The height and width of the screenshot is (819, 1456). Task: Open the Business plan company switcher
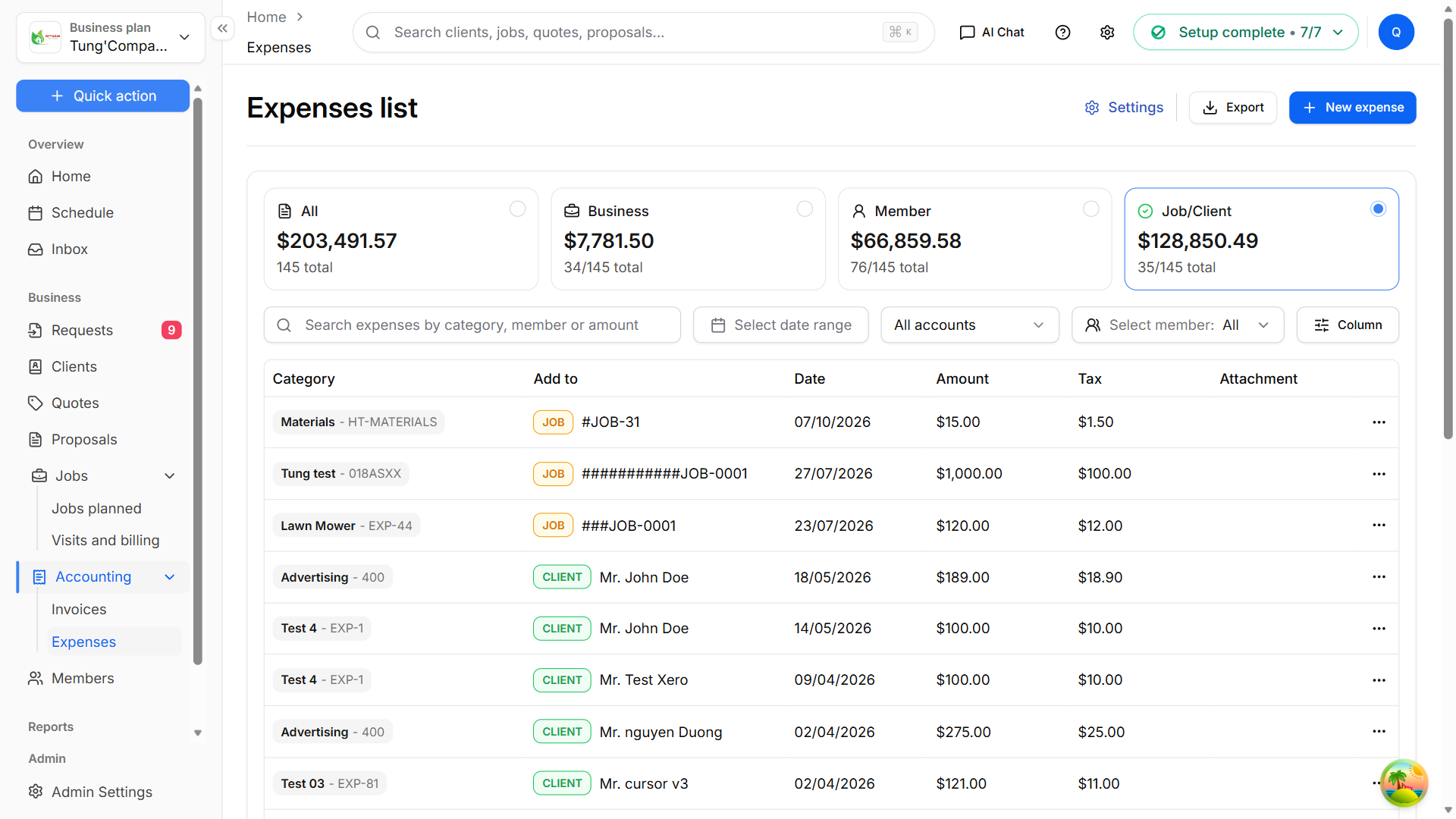(111, 37)
